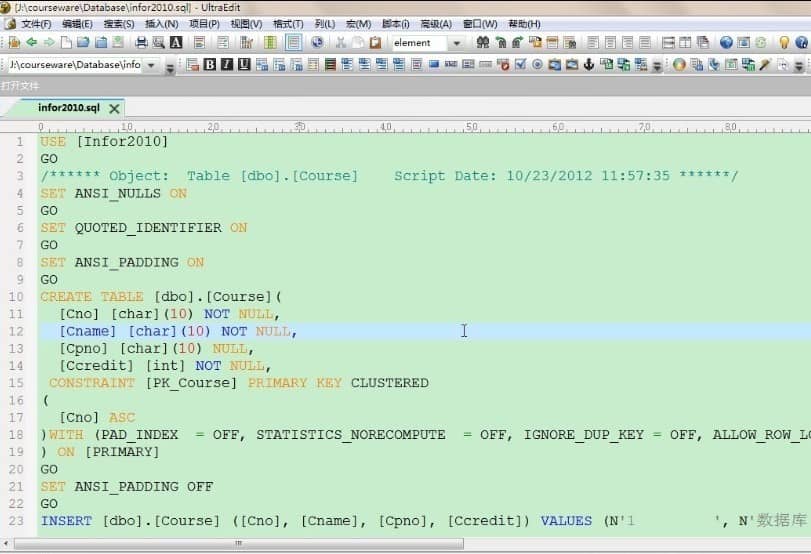
Task: Open the 文件(F) menu
Action: tap(36, 24)
